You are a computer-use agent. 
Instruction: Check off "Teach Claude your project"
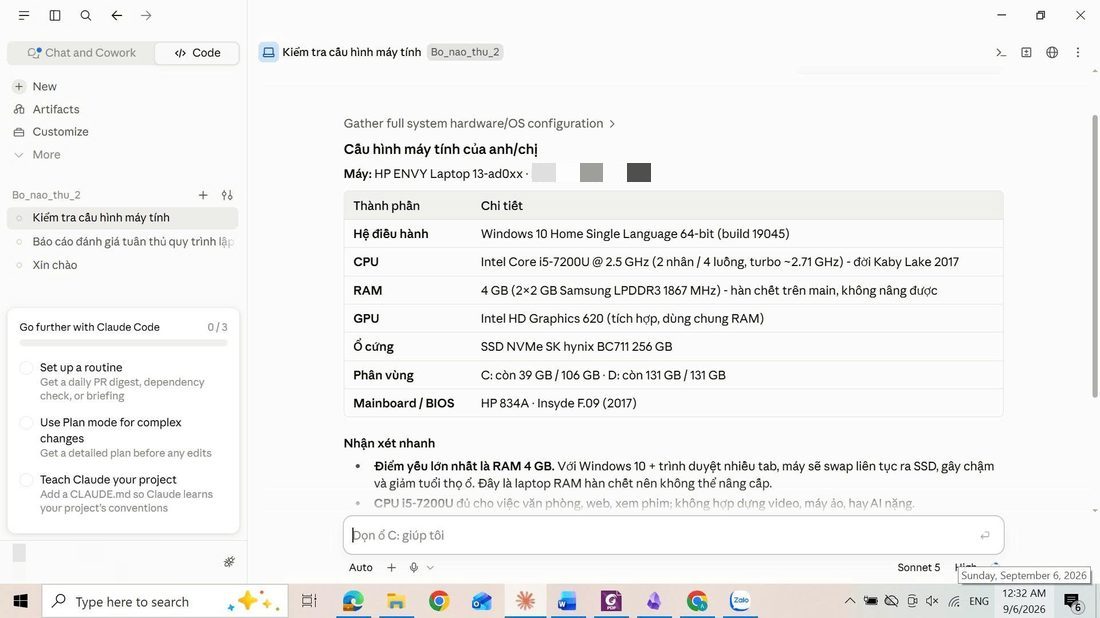tap(27, 480)
